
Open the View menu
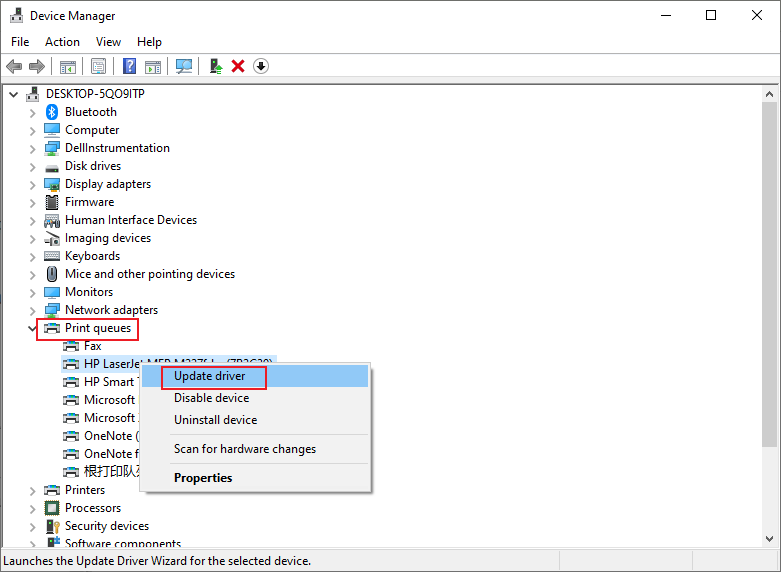point(108,42)
